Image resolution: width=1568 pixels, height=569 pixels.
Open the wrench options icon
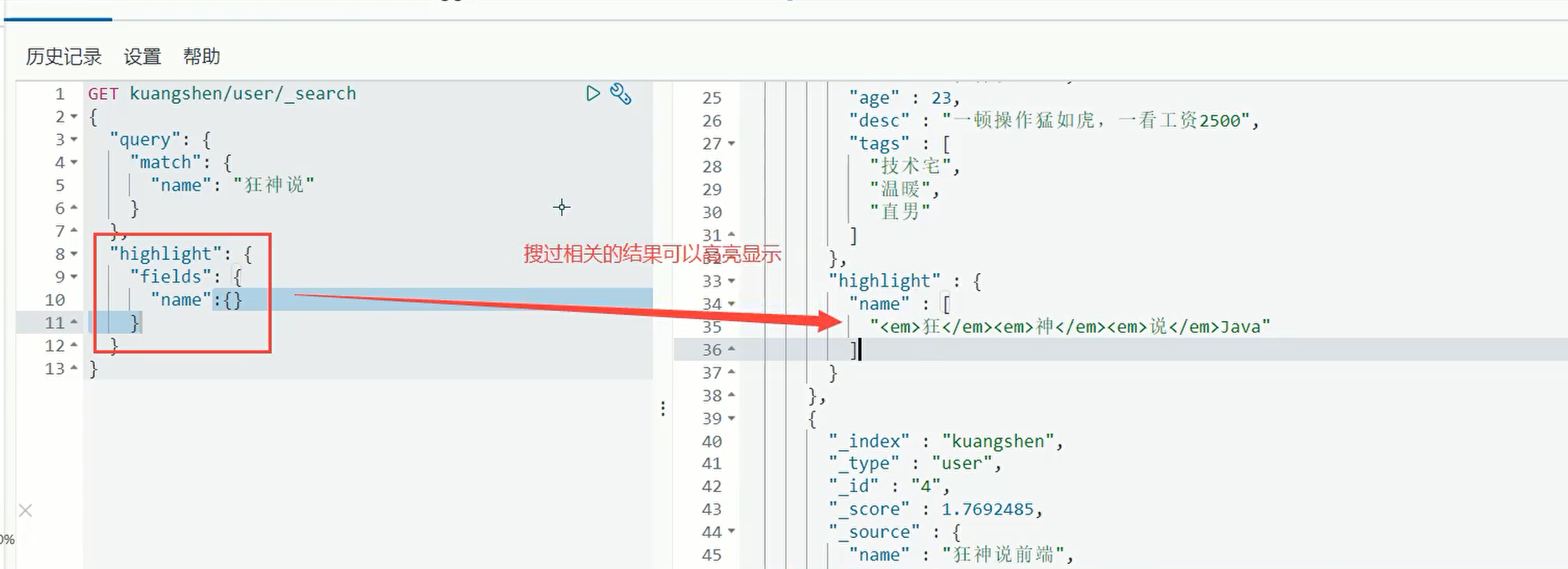(620, 94)
